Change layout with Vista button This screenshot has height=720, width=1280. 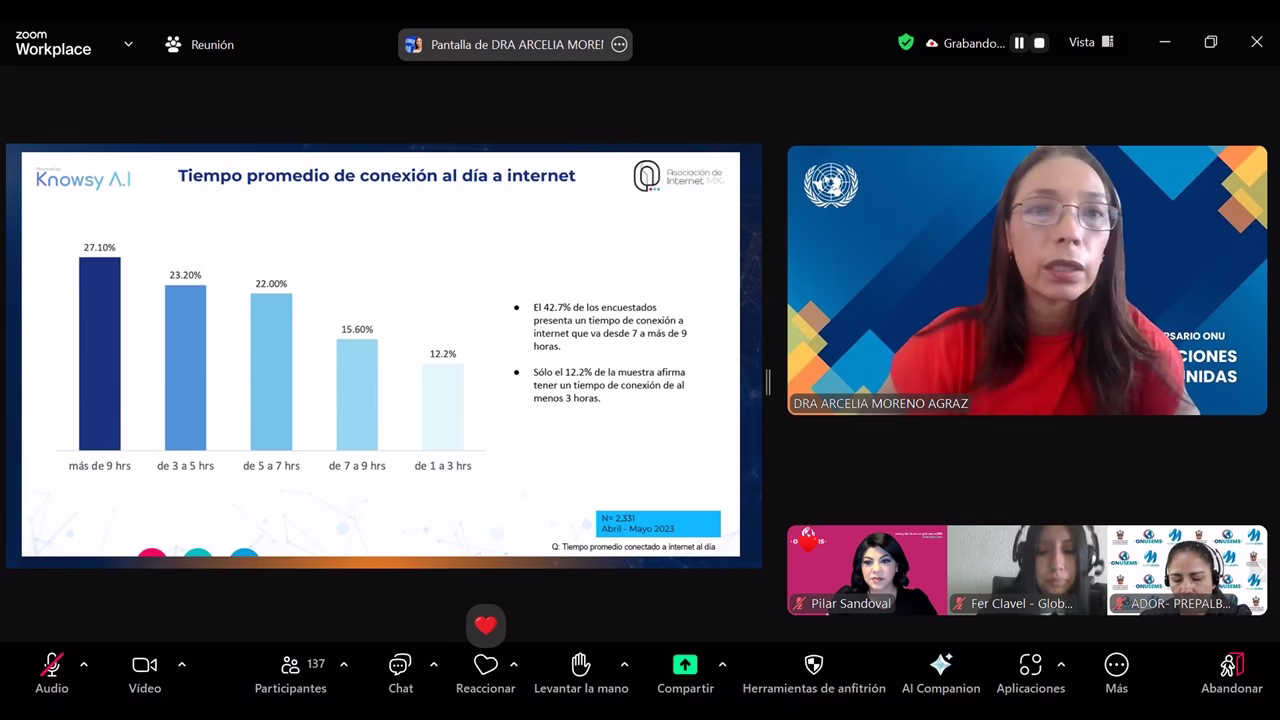click(1091, 42)
